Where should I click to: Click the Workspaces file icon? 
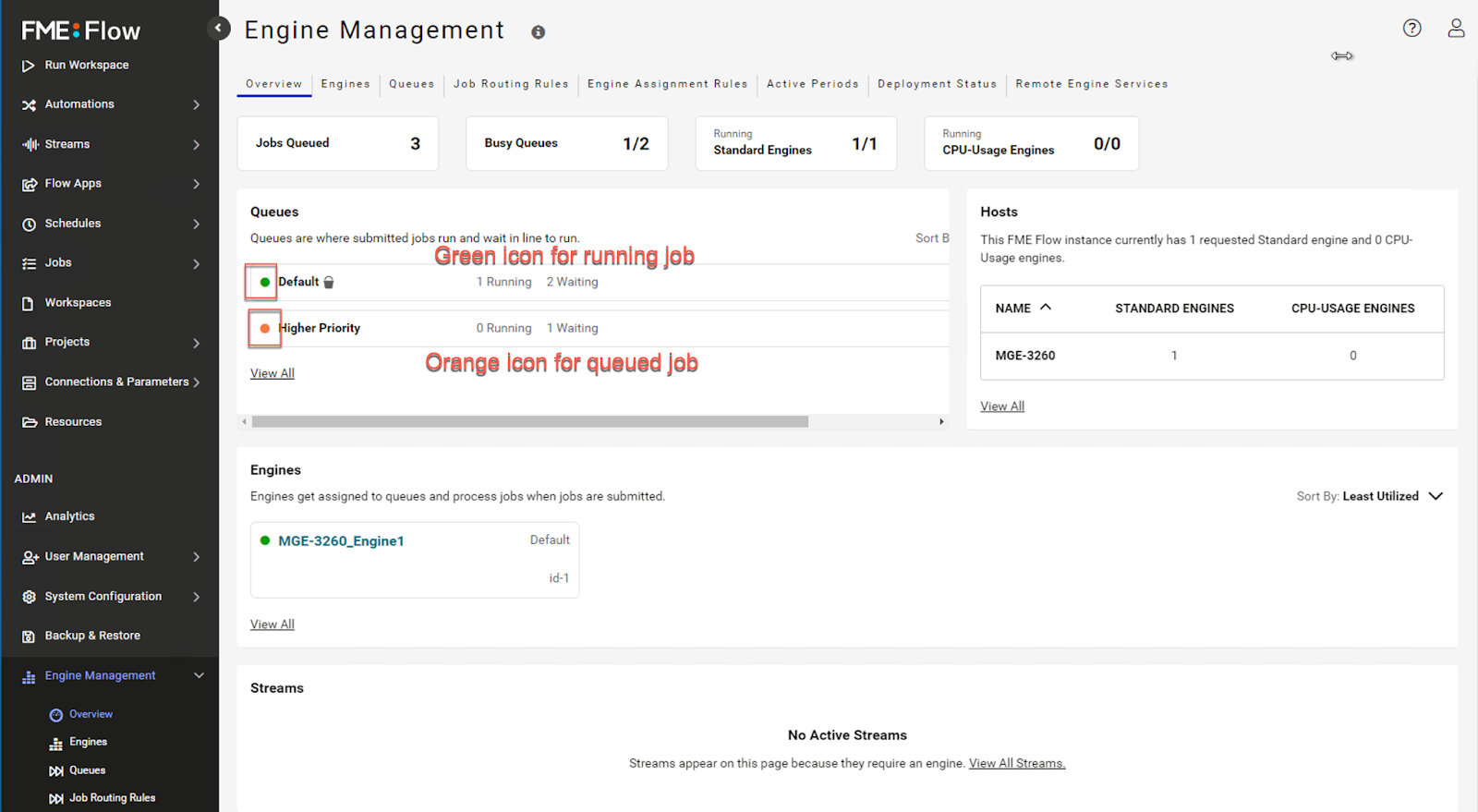click(x=29, y=303)
